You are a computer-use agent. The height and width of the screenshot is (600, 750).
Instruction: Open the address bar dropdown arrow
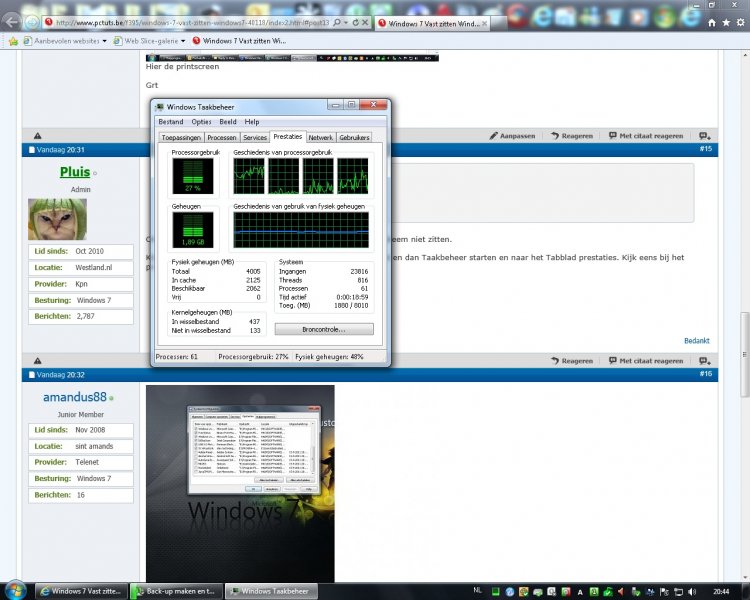[346, 22]
